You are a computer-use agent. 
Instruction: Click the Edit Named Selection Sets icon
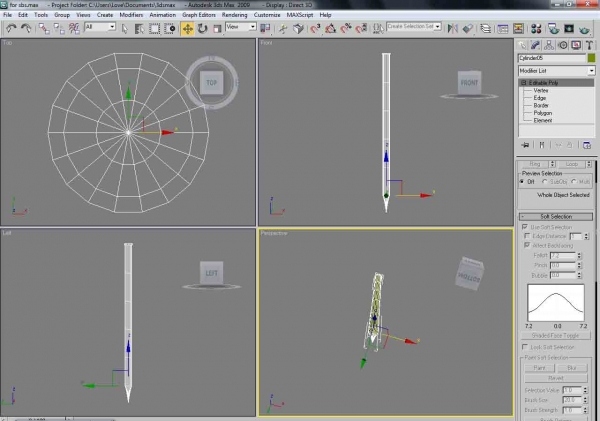click(378, 28)
